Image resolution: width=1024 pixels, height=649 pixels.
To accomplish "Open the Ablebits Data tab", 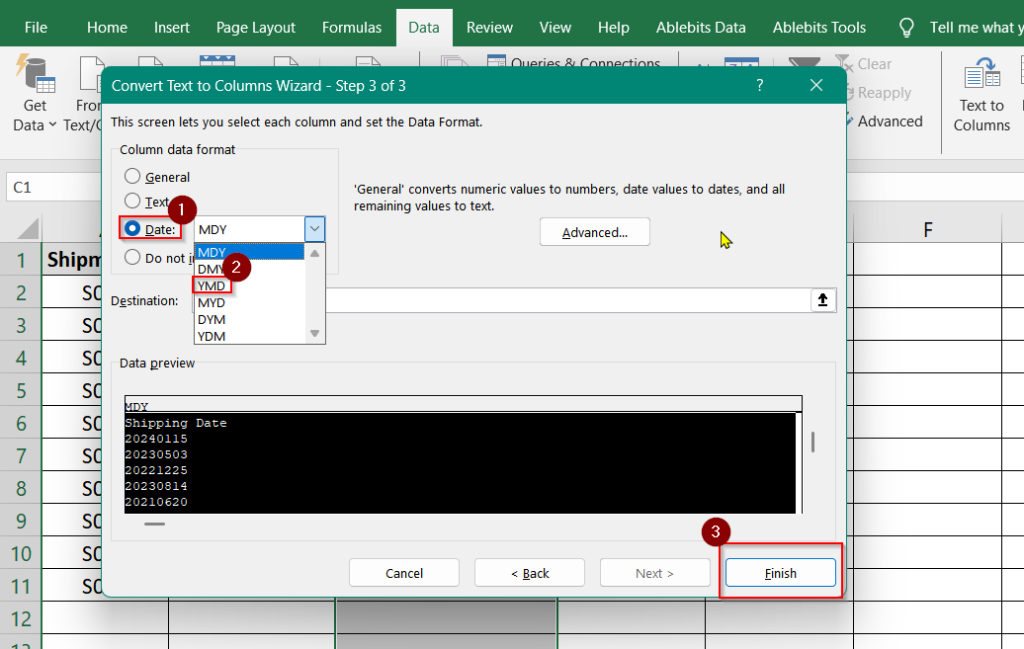I will pos(700,27).
